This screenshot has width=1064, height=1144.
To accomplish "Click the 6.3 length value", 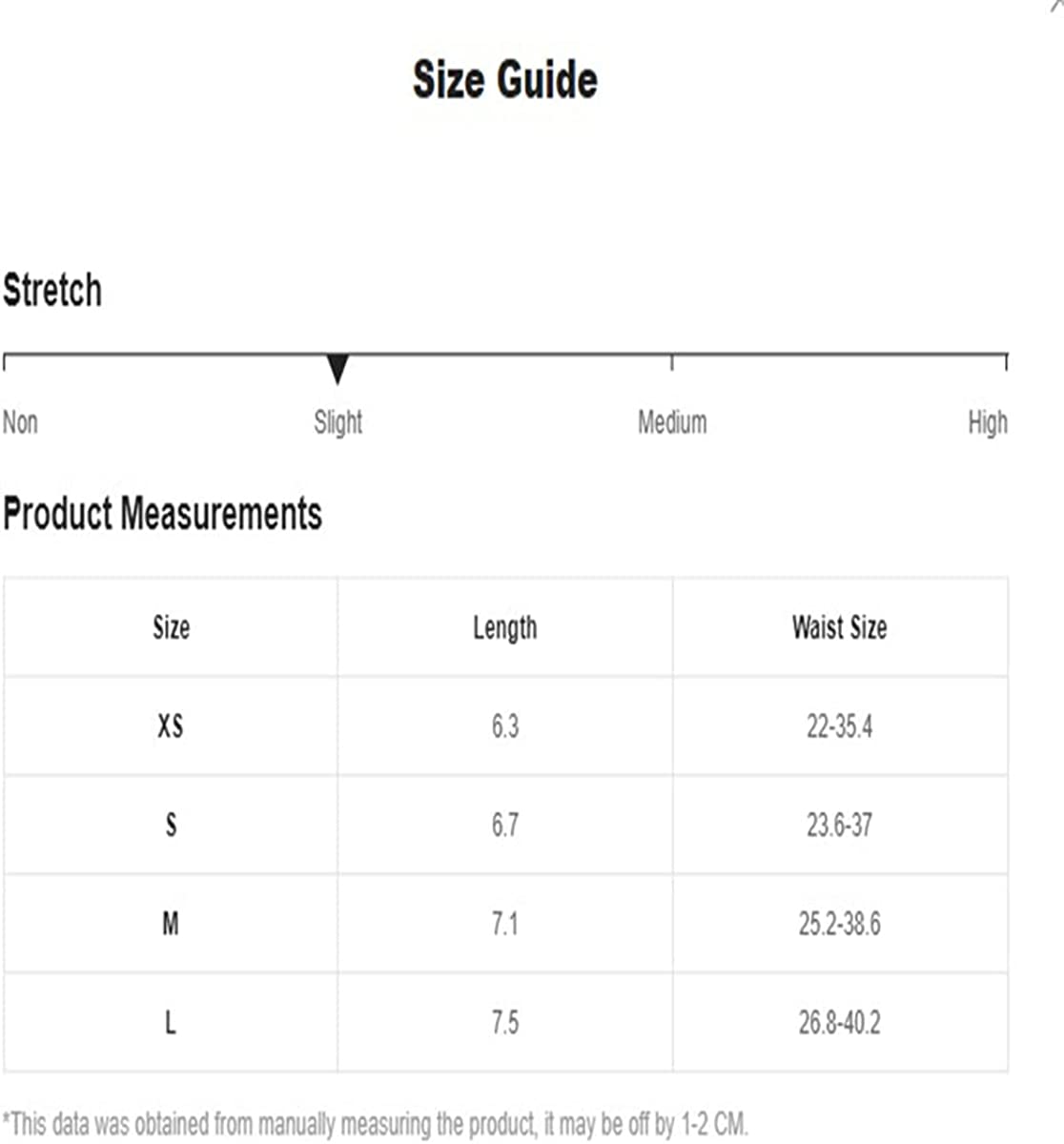I will 505,726.
